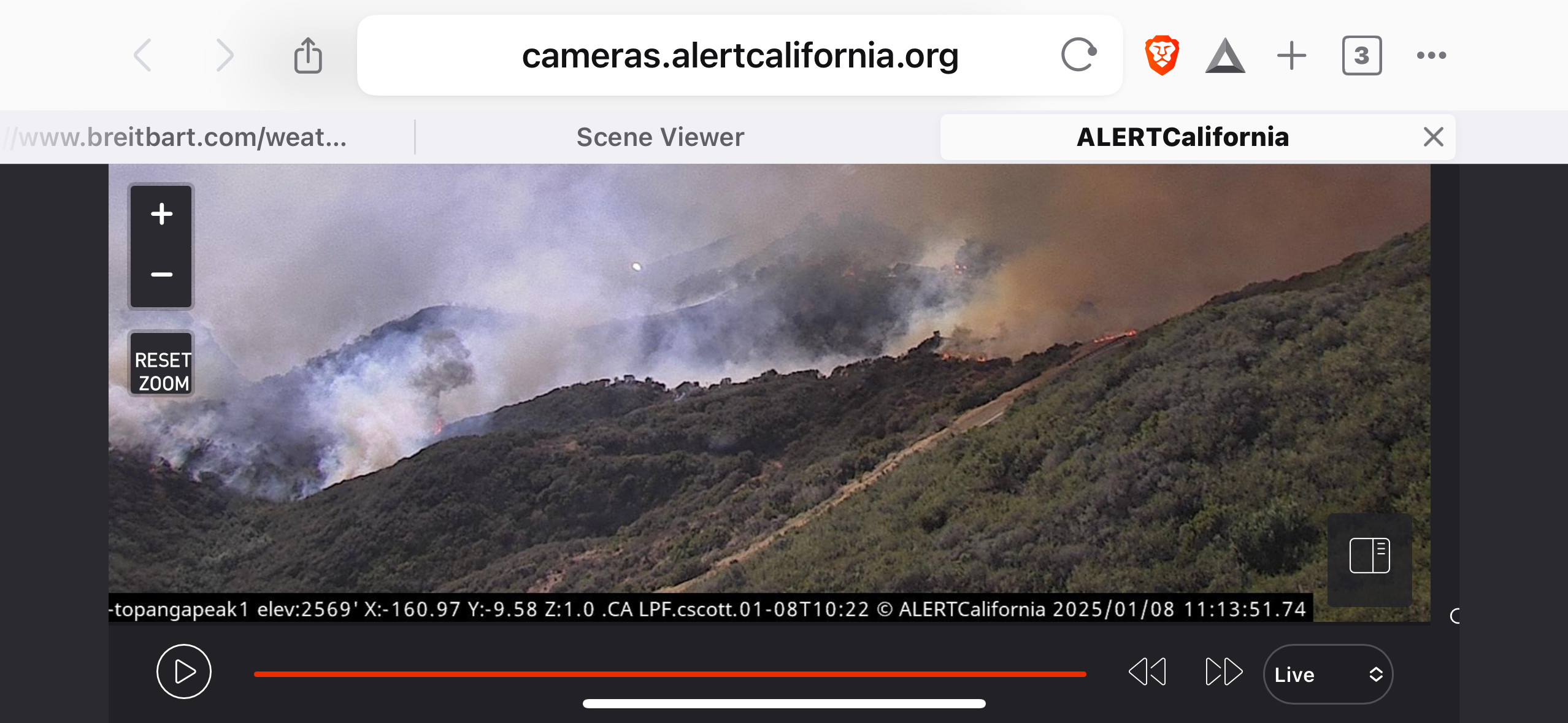Switch to the Scene Viewer tab
This screenshot has width=1568, height=723.
point(660,137)
